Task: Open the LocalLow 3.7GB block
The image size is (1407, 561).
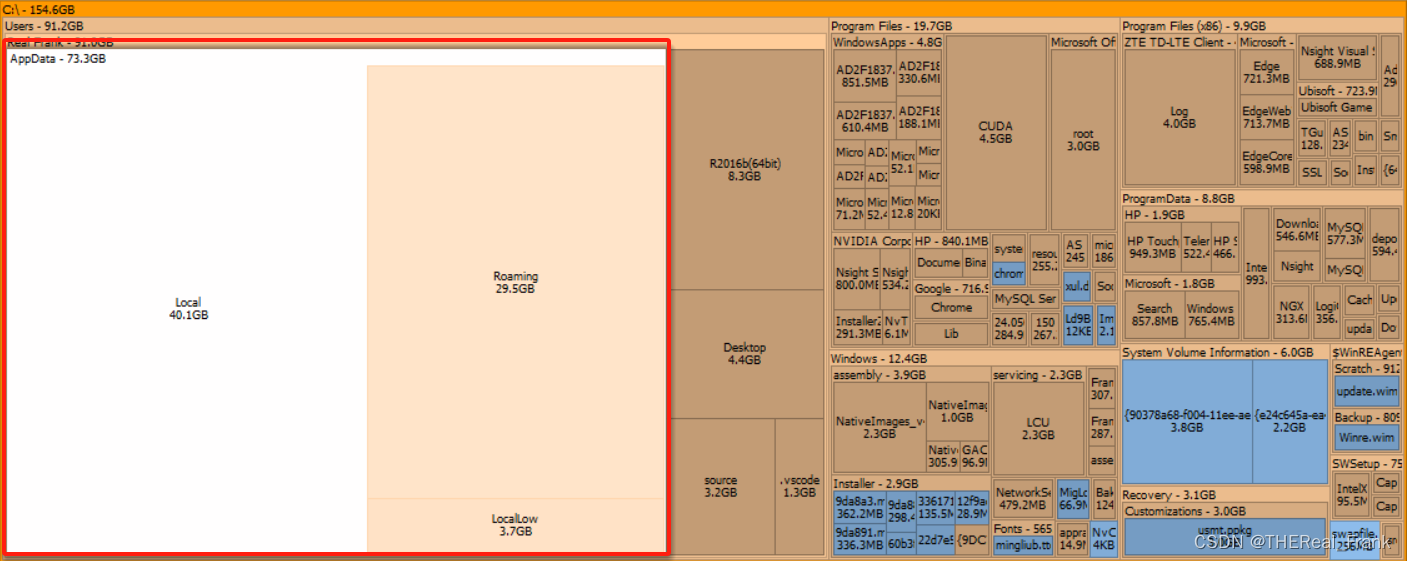Action: (x=516, y=525)
